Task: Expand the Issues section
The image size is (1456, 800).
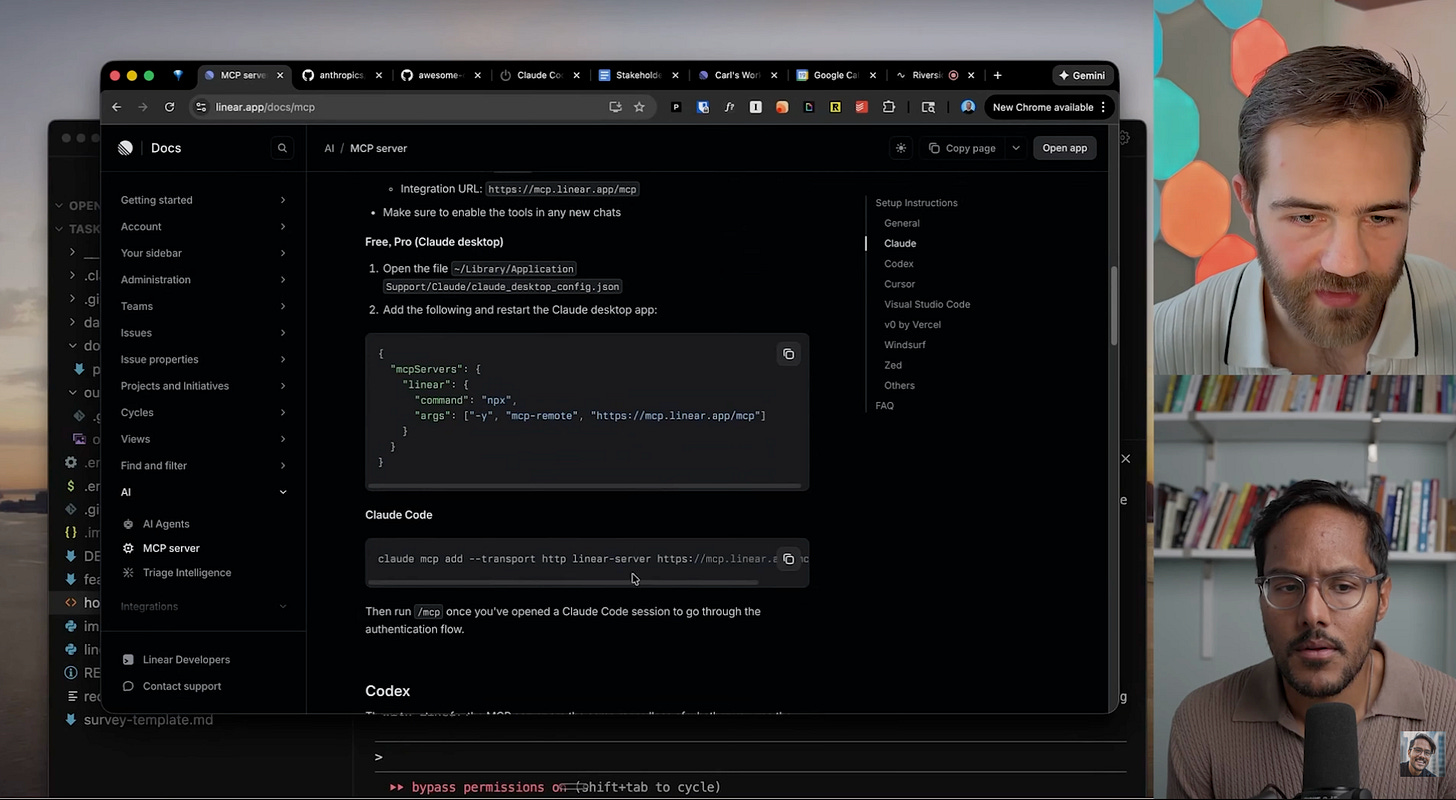Action: 203,333
